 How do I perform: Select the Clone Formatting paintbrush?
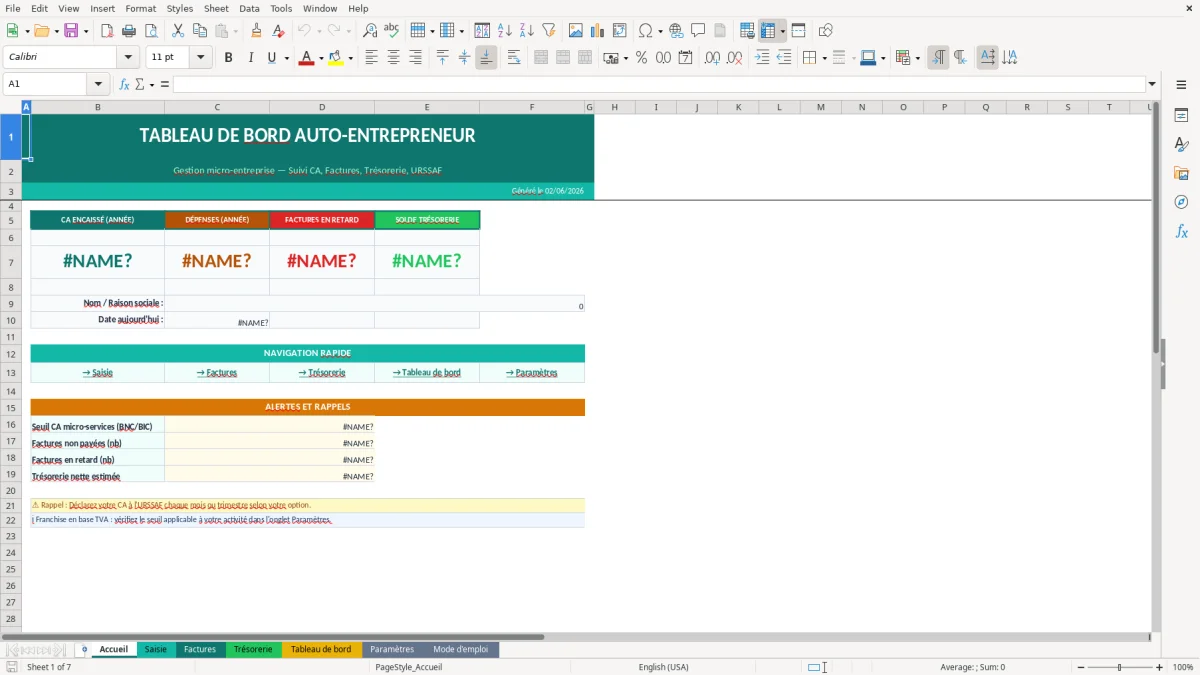tap(257, 31)
